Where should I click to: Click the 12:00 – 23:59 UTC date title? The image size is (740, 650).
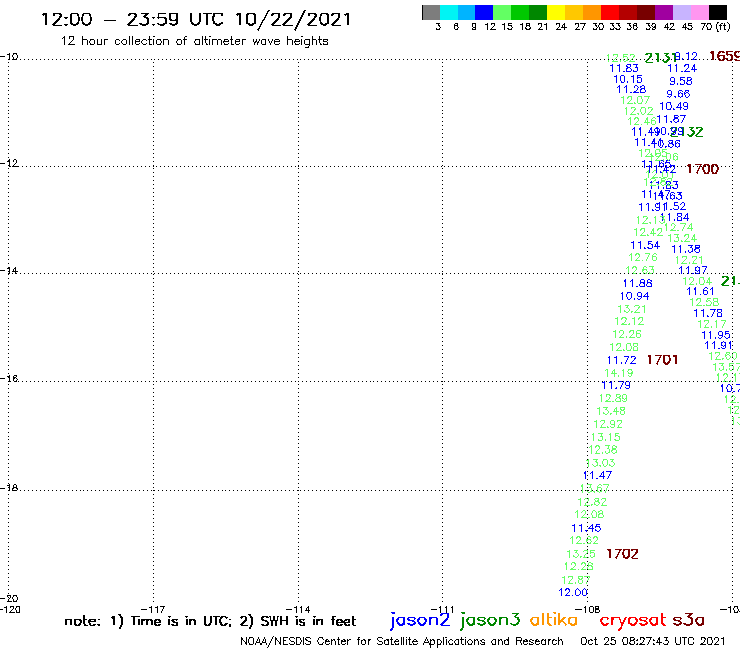point(196,19)
